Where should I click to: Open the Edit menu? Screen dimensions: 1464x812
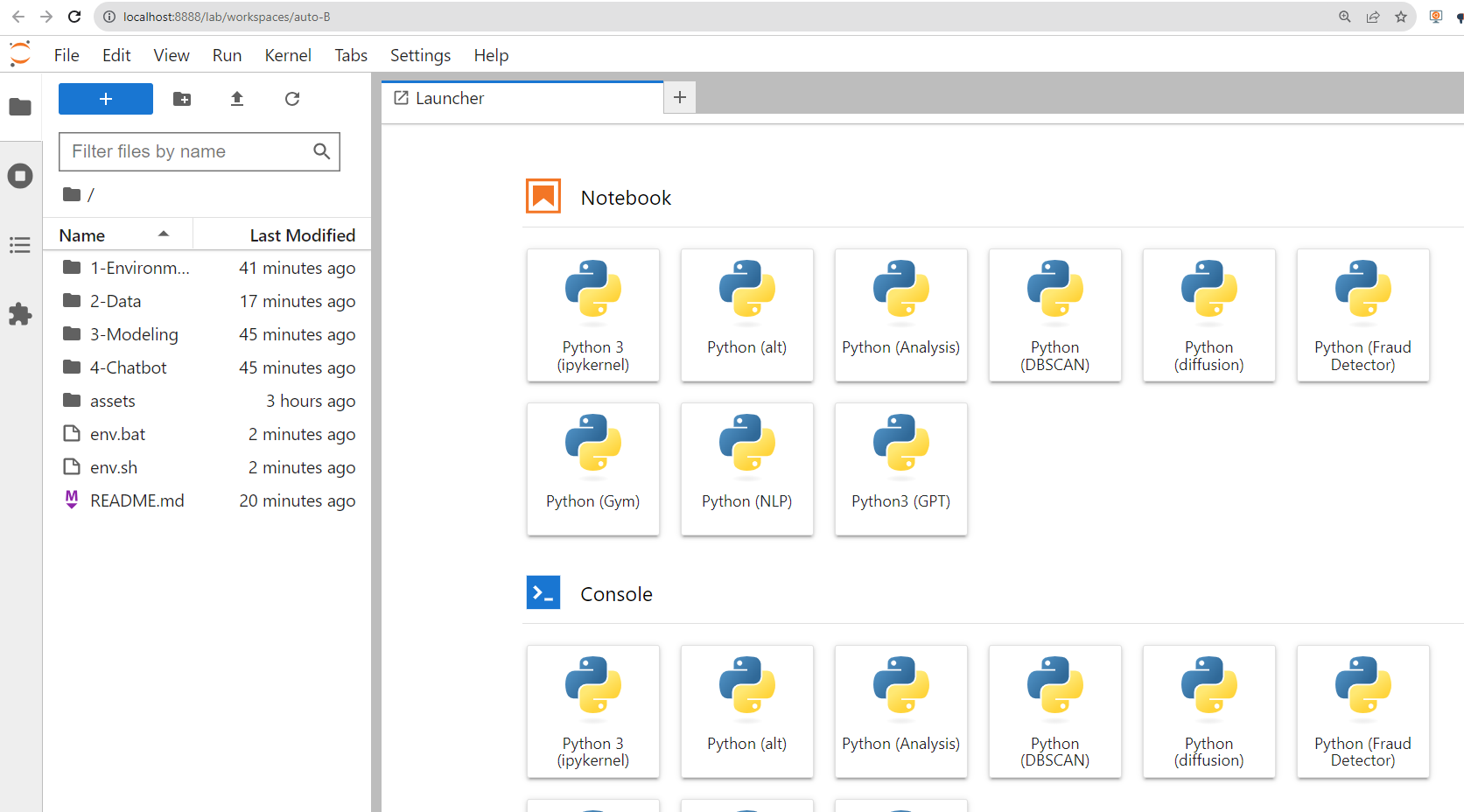click(x=116, y=55)
